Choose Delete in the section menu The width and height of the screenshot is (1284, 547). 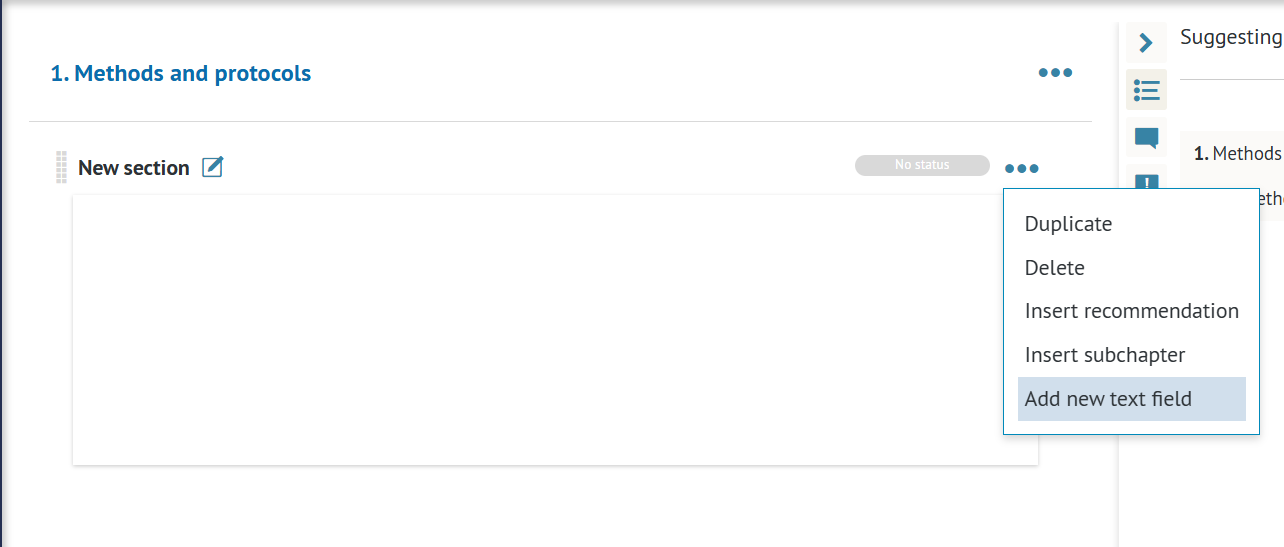pyautogui.click(x=1054, y=268)
